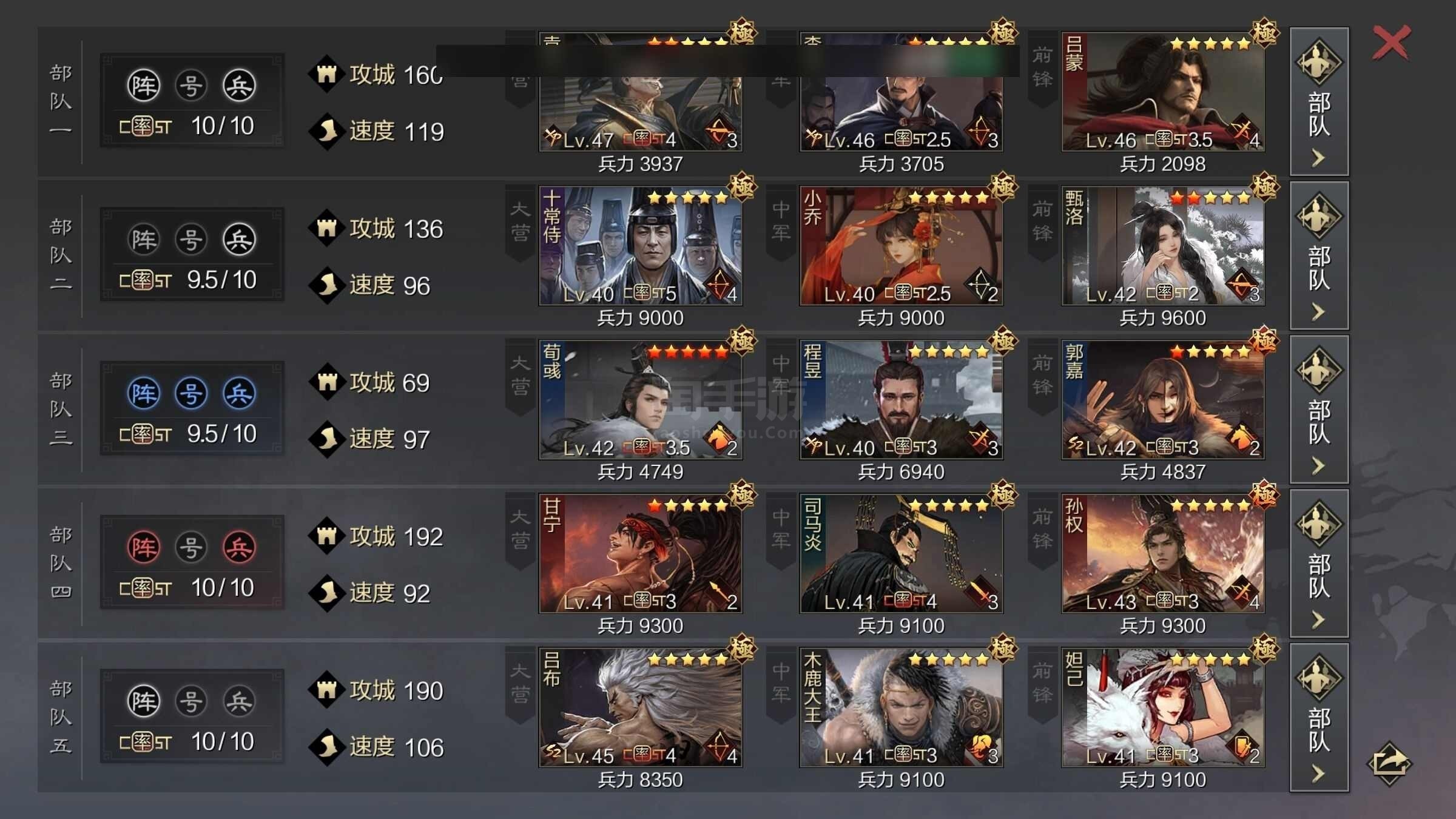The image size is (1456, 819).
Task: Select the 部队四 row label
Action: pos(61,563)
